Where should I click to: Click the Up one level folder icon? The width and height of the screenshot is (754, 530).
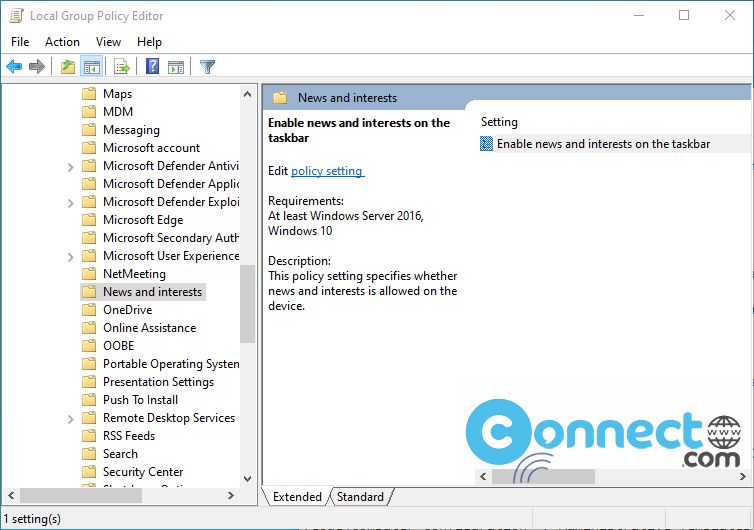click(x=68, y=66)
